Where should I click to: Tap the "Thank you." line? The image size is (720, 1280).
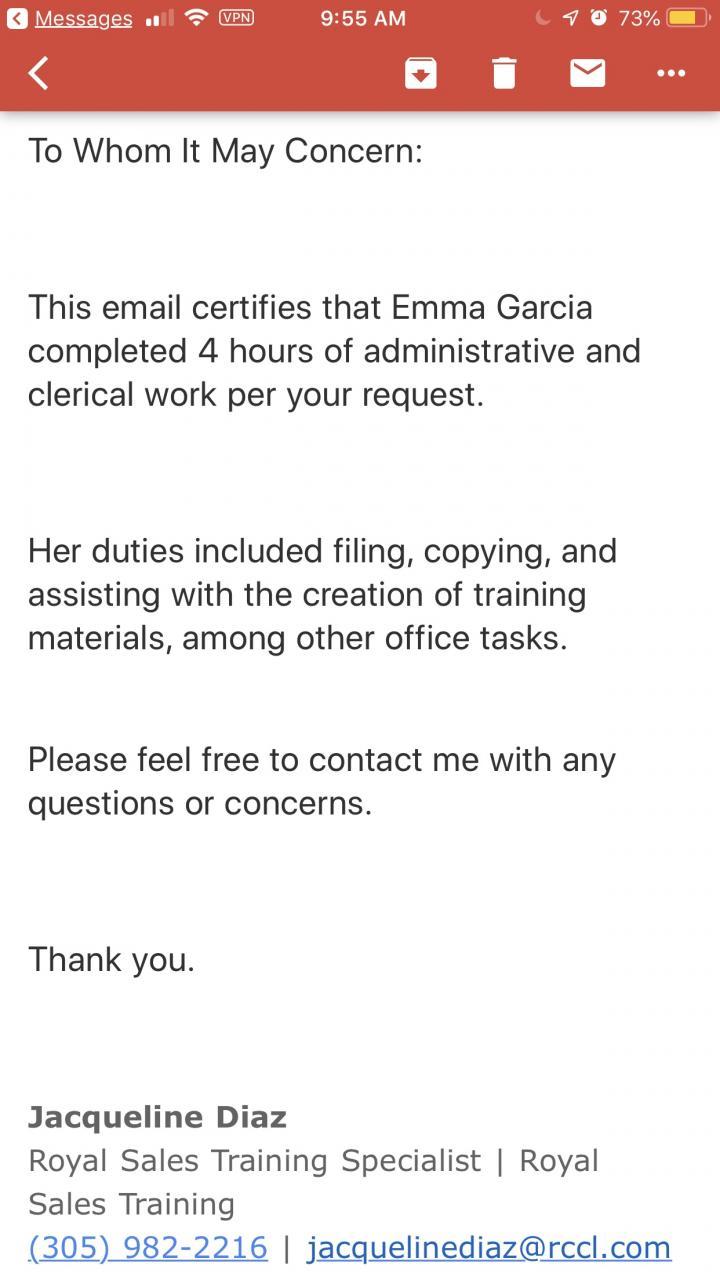111,959
